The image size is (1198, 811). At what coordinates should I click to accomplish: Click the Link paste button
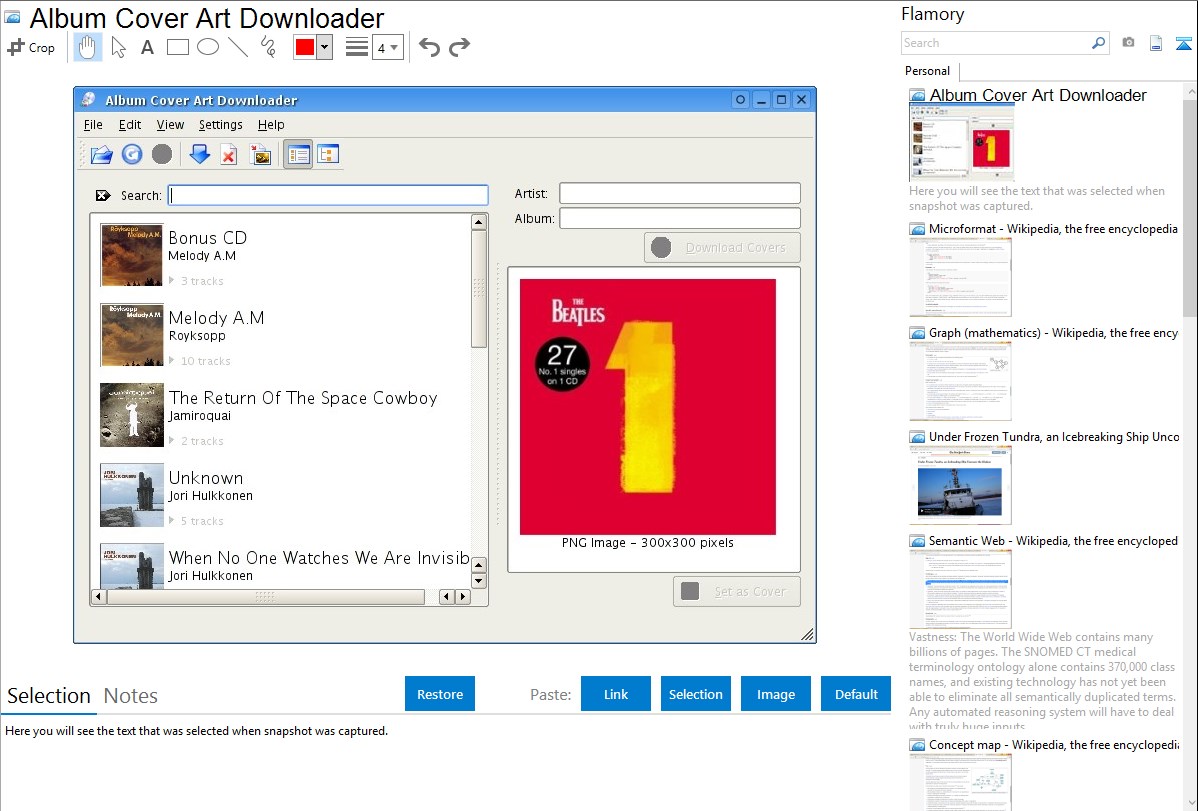click(x=616, y=694)
